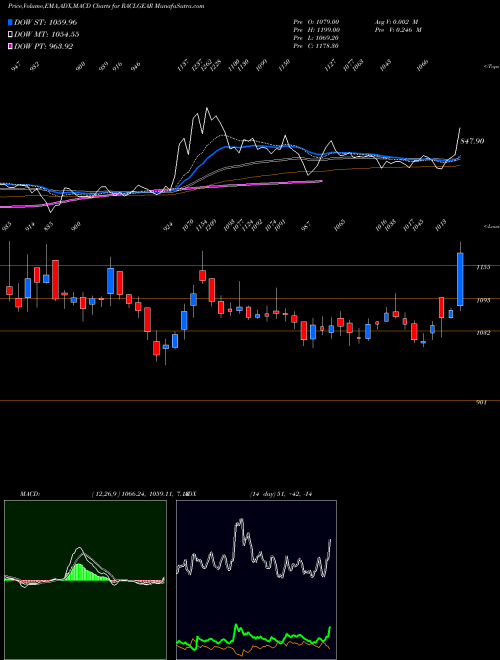Click the 1093 price level label
Image resolution: width=500 pixels, height=660 pixels.
point(484,301)
